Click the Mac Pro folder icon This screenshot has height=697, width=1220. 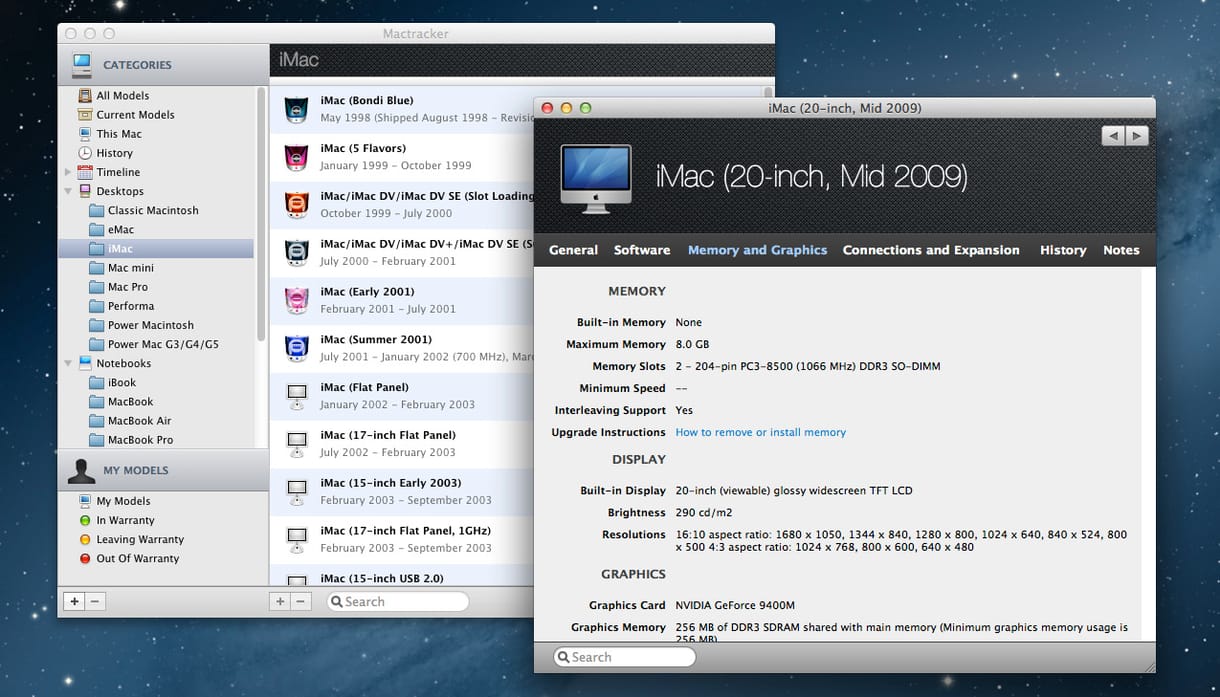(97, 287)
